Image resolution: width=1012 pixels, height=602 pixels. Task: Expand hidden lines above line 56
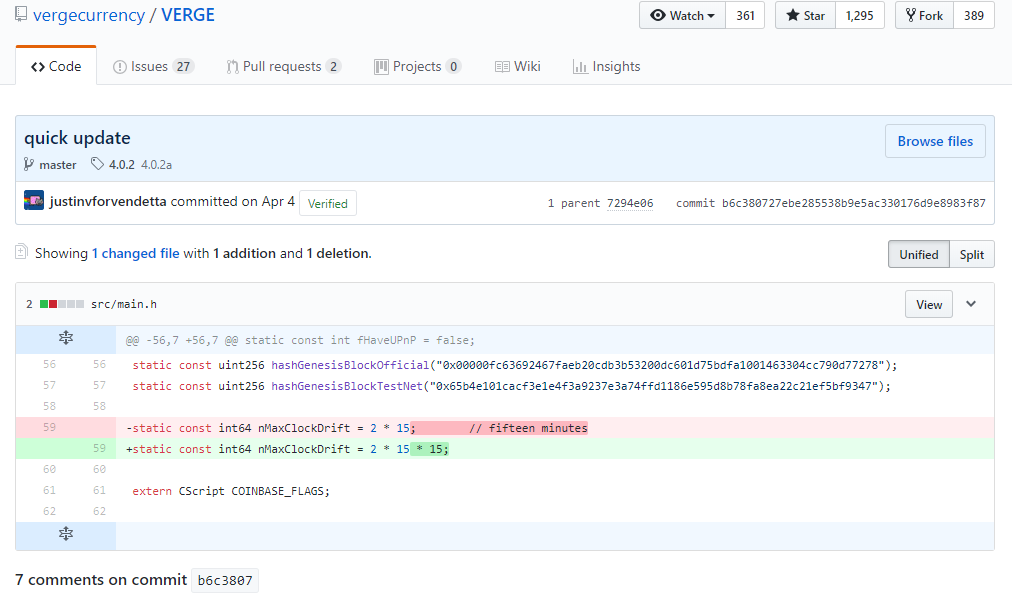pyautogui.click(x=66, y=338)
